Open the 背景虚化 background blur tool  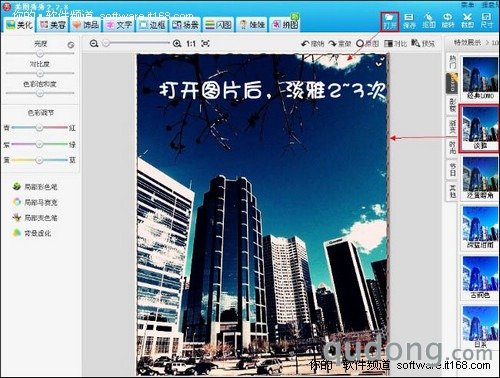point(32,233)
